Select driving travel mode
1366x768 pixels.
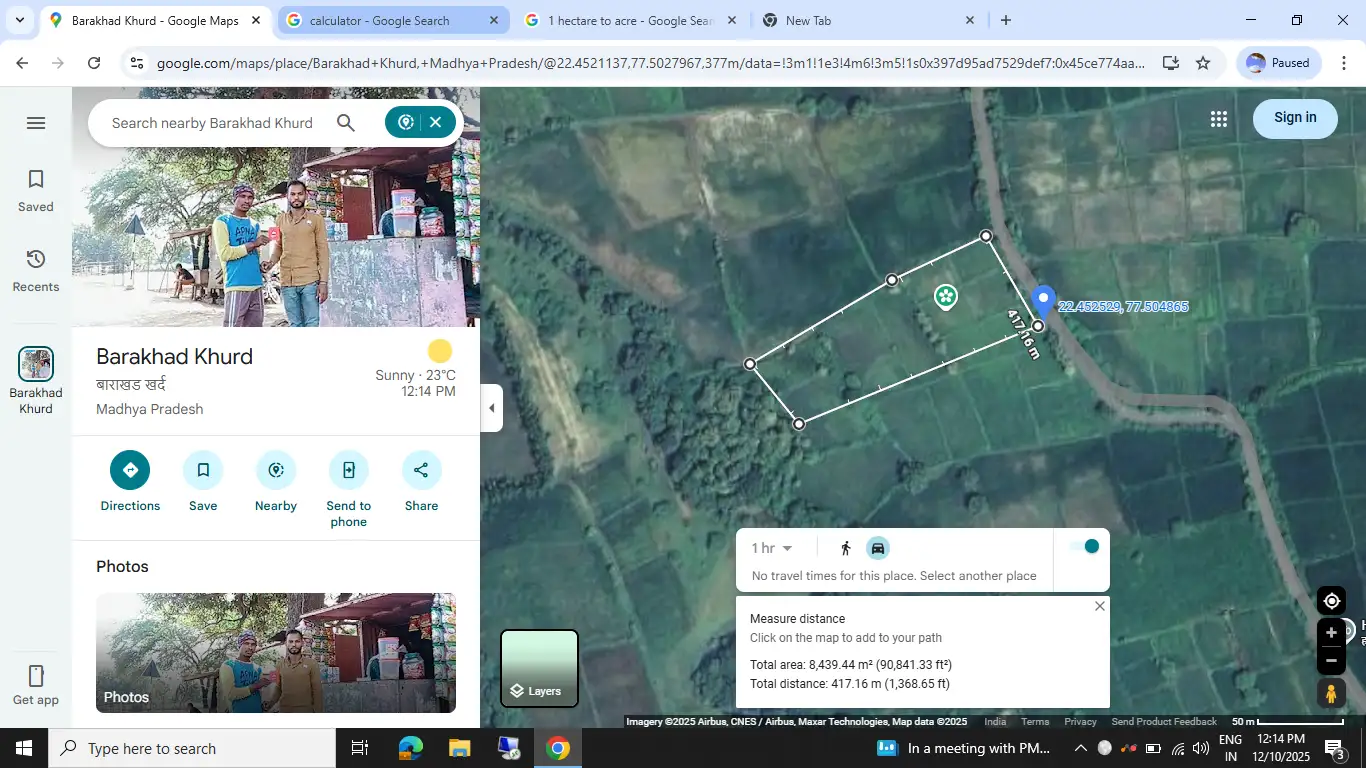point(878,548)
